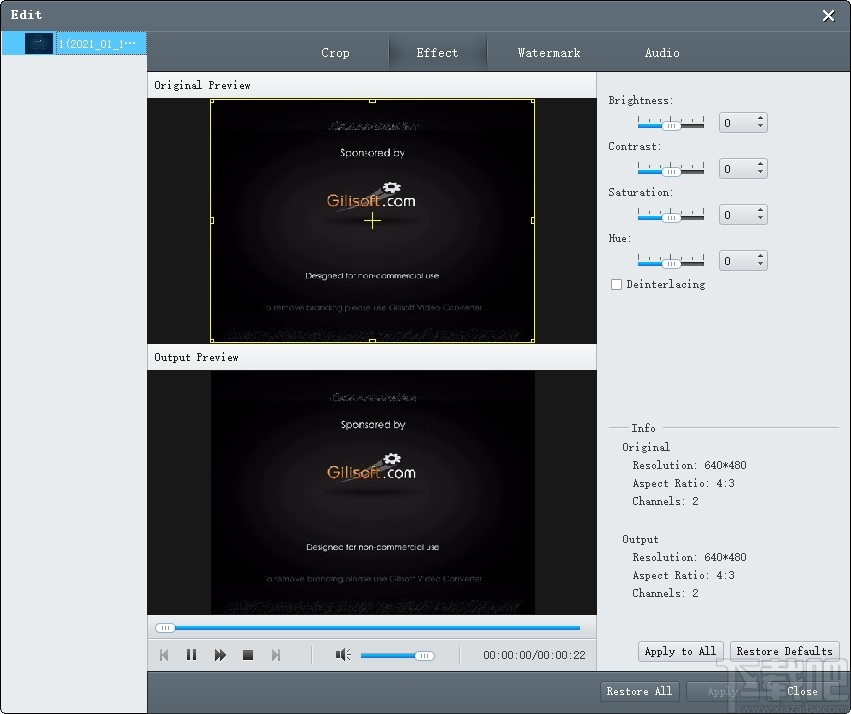Jump back to the previous frame

[x=163, y=655]
